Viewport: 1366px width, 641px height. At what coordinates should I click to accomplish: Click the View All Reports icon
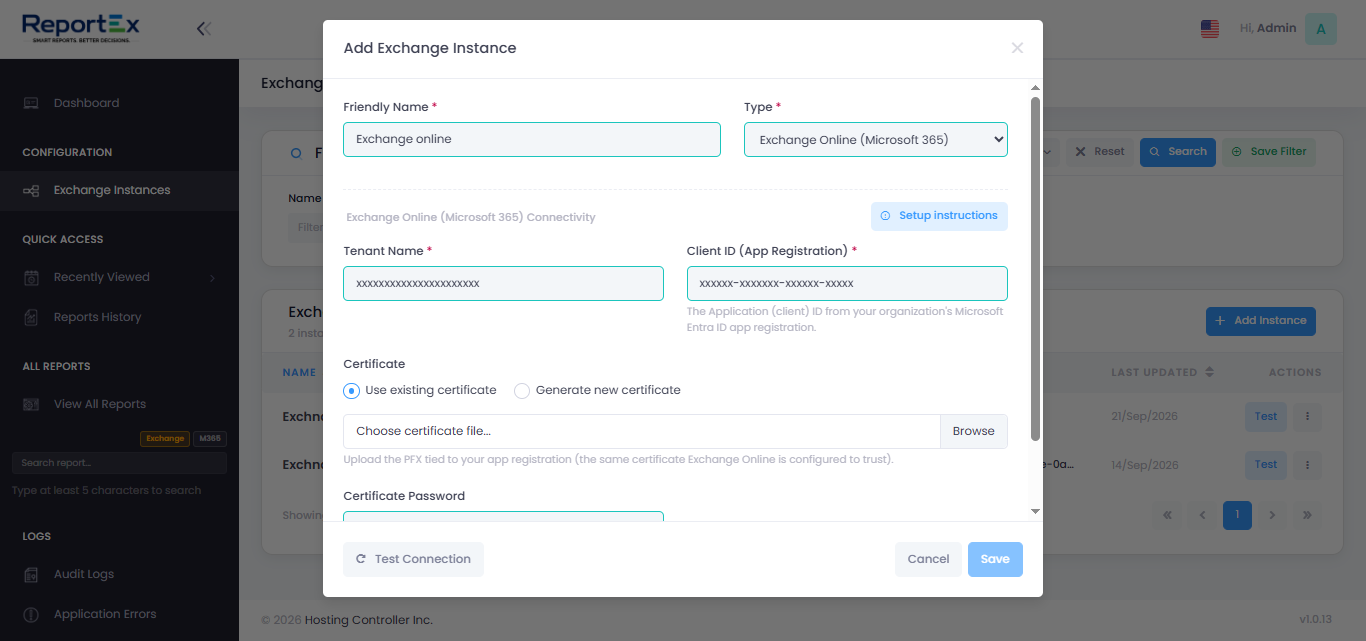pyautogui.click(x=31, y=404)
